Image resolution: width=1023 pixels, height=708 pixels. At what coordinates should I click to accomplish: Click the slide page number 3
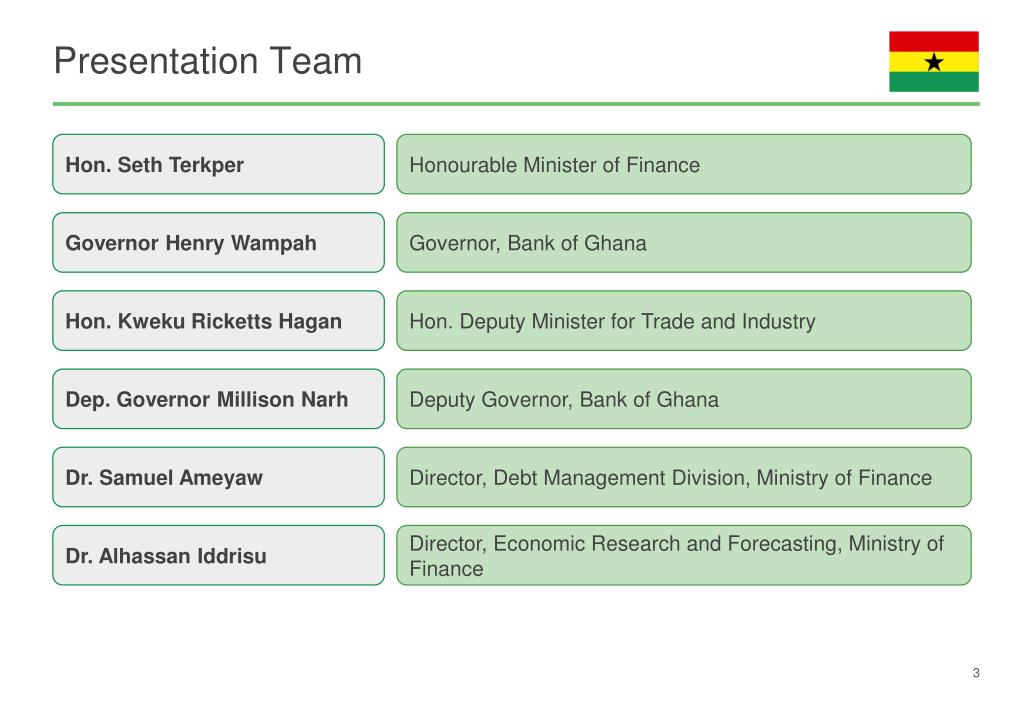click(x=976, y=673)
